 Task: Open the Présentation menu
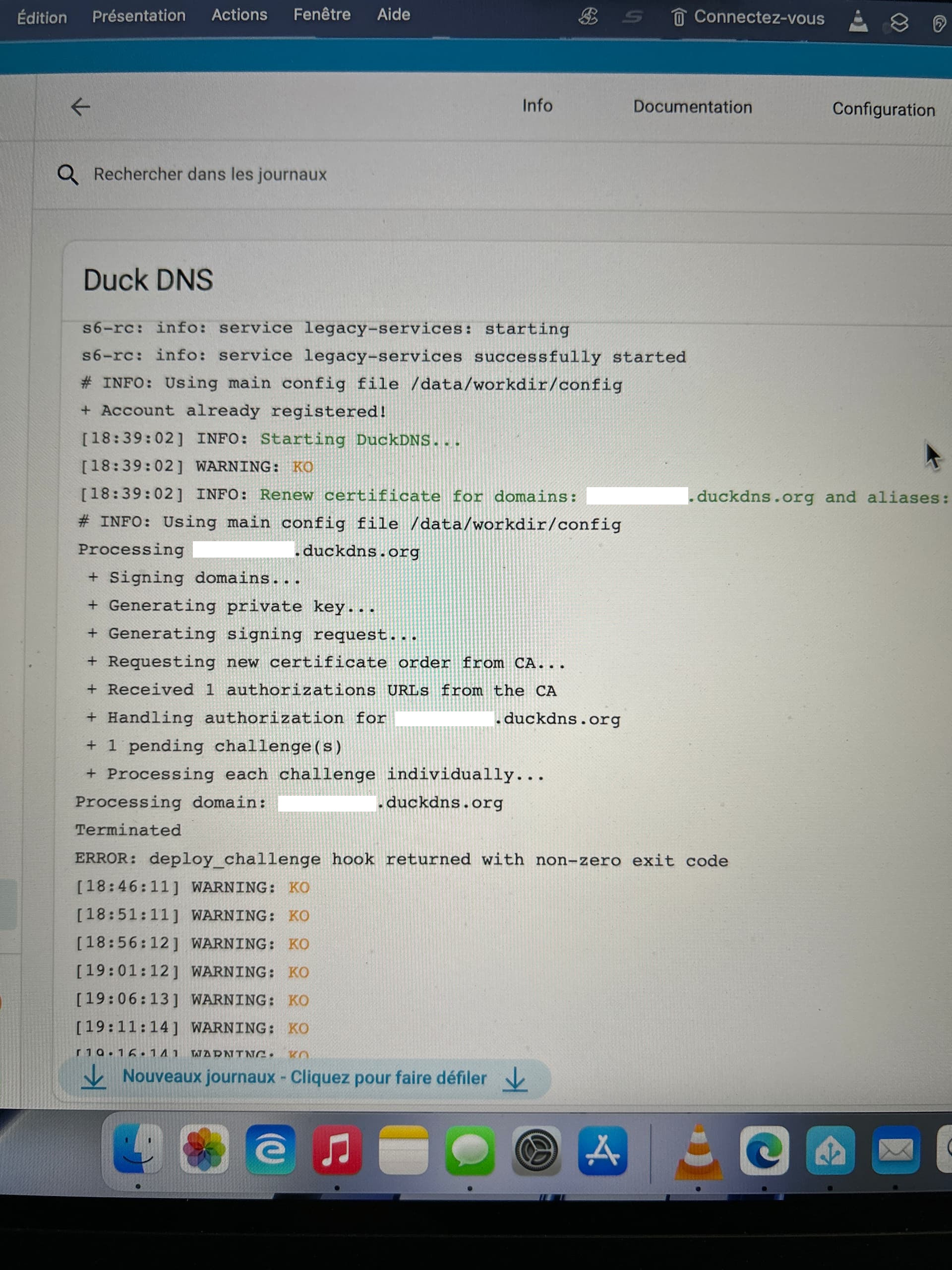139,16
